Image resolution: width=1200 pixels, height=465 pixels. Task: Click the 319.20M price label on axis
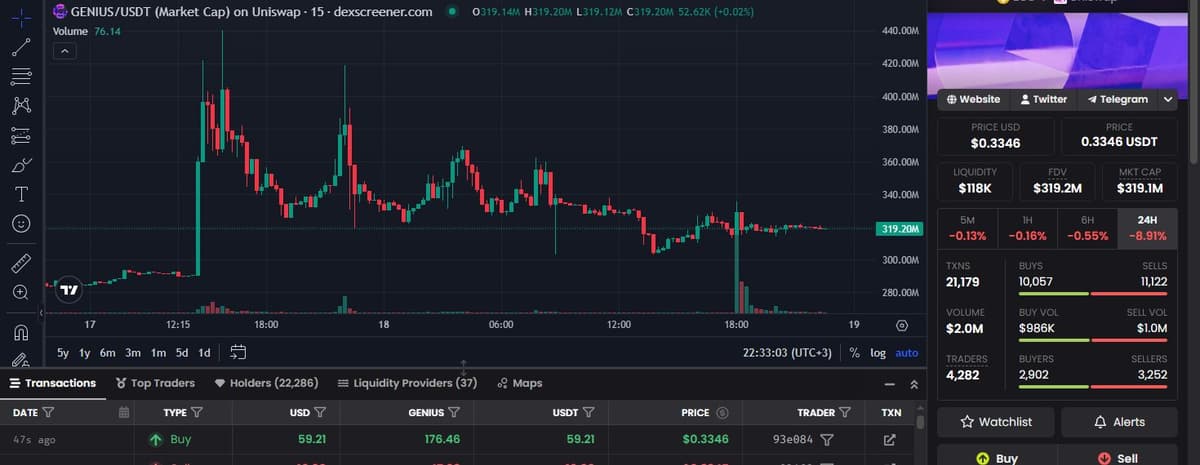pos(898,229)
